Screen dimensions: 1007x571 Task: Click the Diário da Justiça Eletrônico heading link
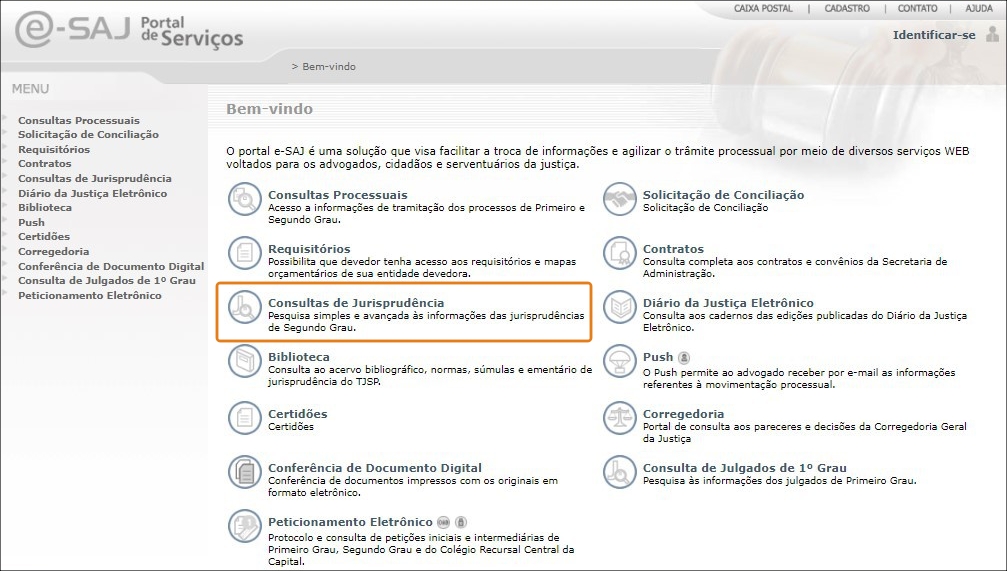[728, 303]
